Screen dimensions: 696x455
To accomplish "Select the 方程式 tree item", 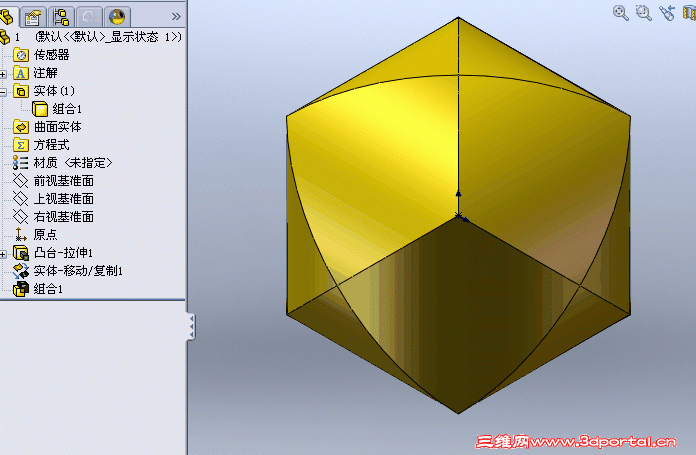I will (51, 145).
